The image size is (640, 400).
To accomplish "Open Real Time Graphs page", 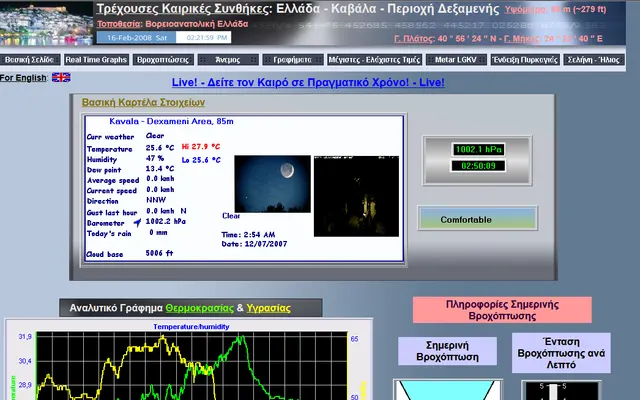I will pyautogui.click(x=96, y=60).
